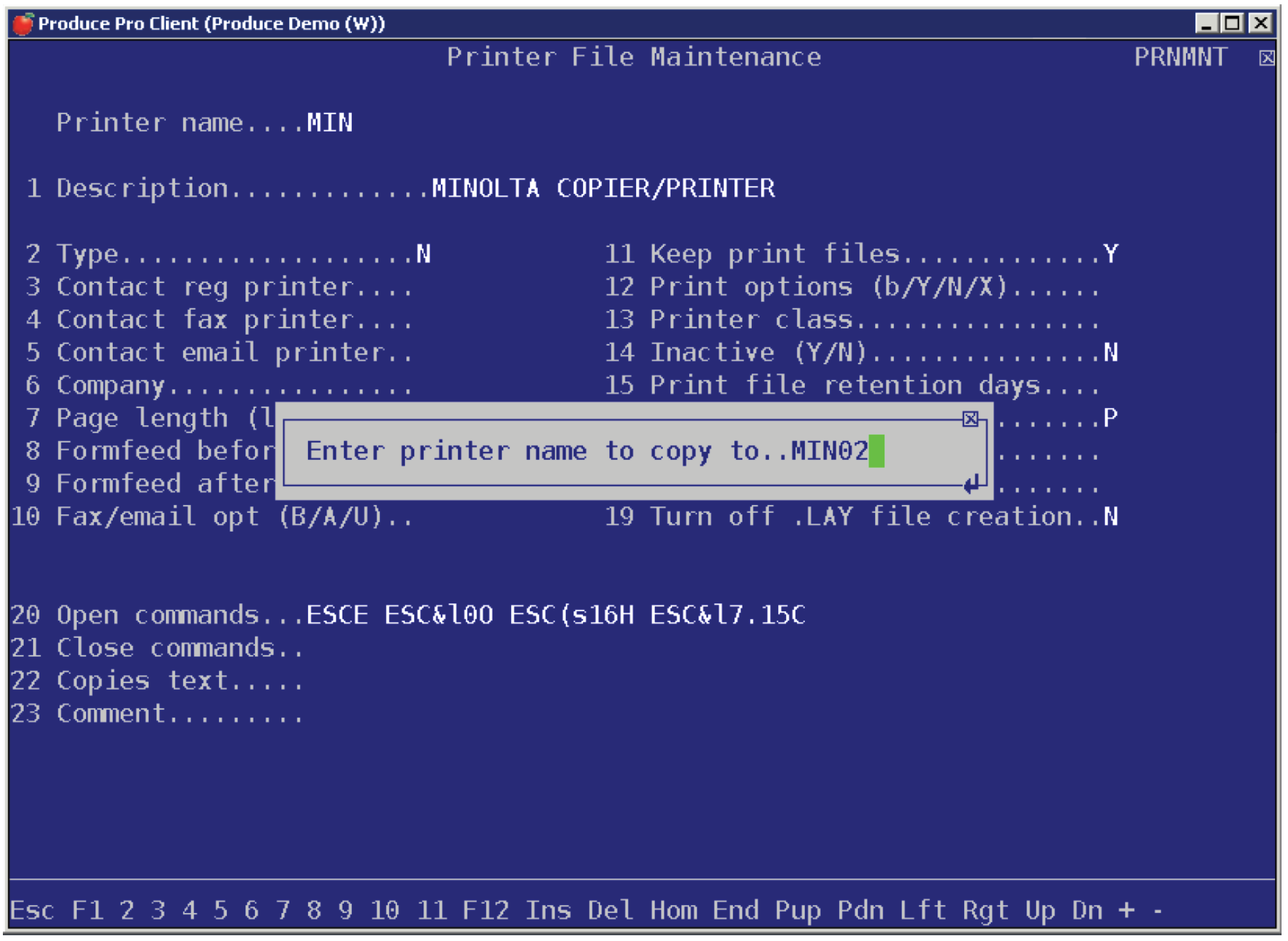Select field 3 Contact reg printer

coord(219,287)
